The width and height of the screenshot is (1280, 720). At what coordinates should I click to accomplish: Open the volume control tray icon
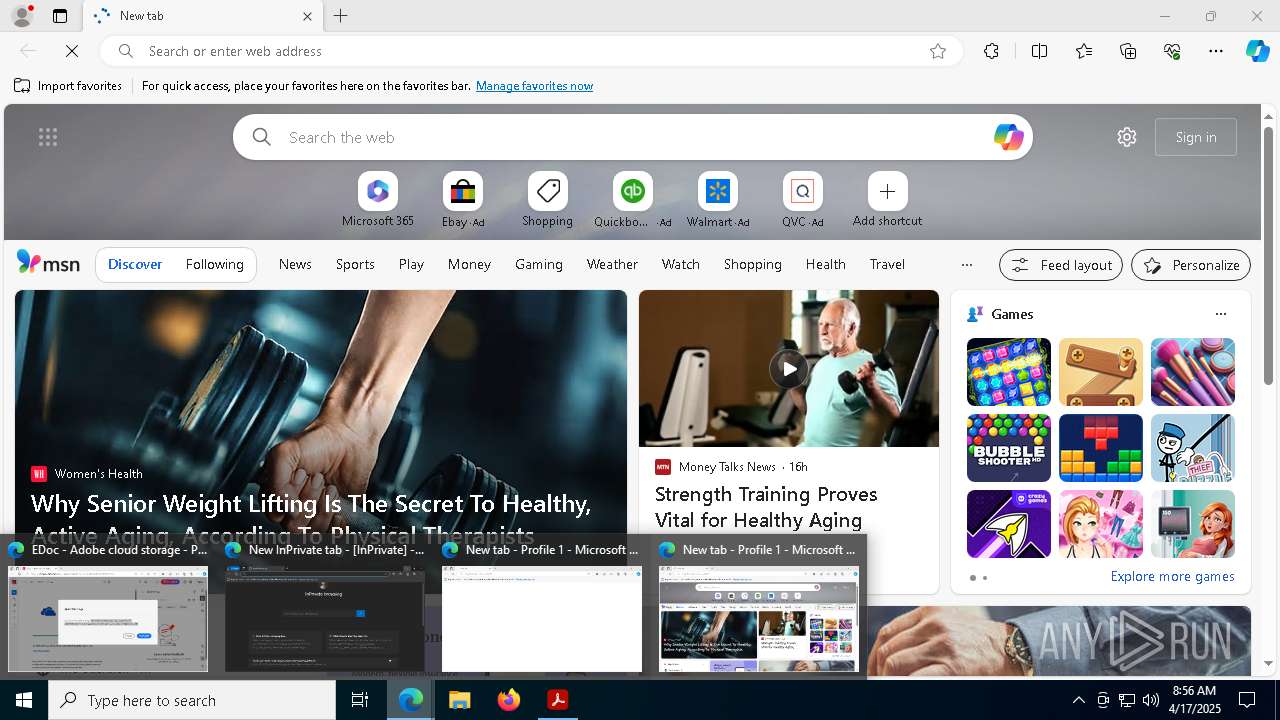click(x=1151, y=700)
